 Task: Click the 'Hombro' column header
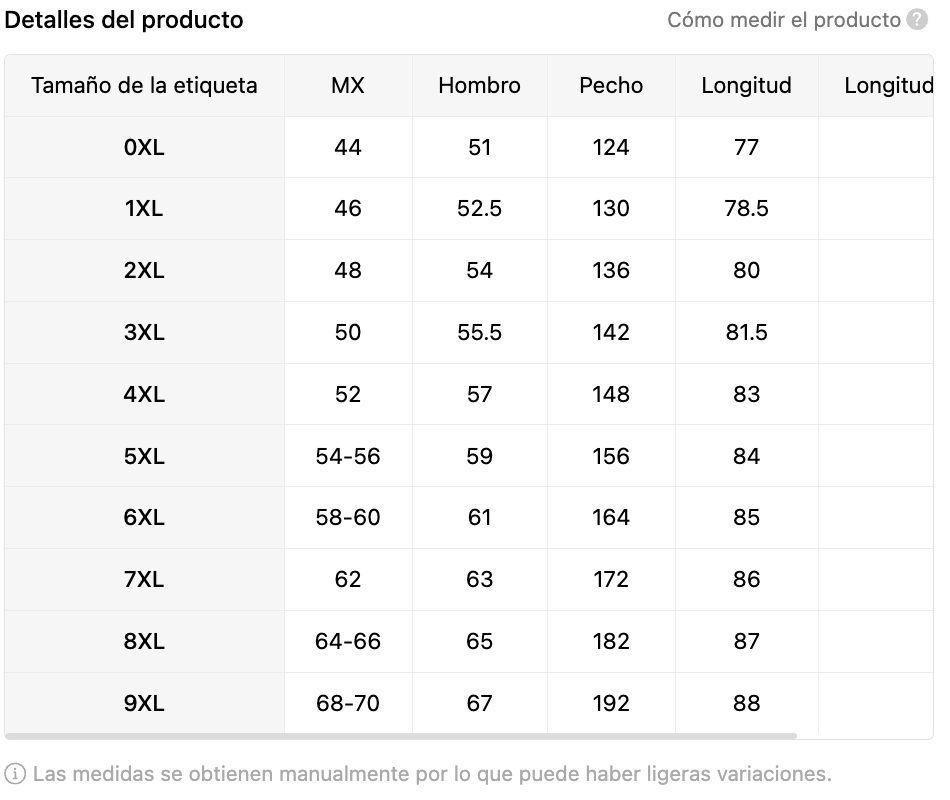(479, 86)
